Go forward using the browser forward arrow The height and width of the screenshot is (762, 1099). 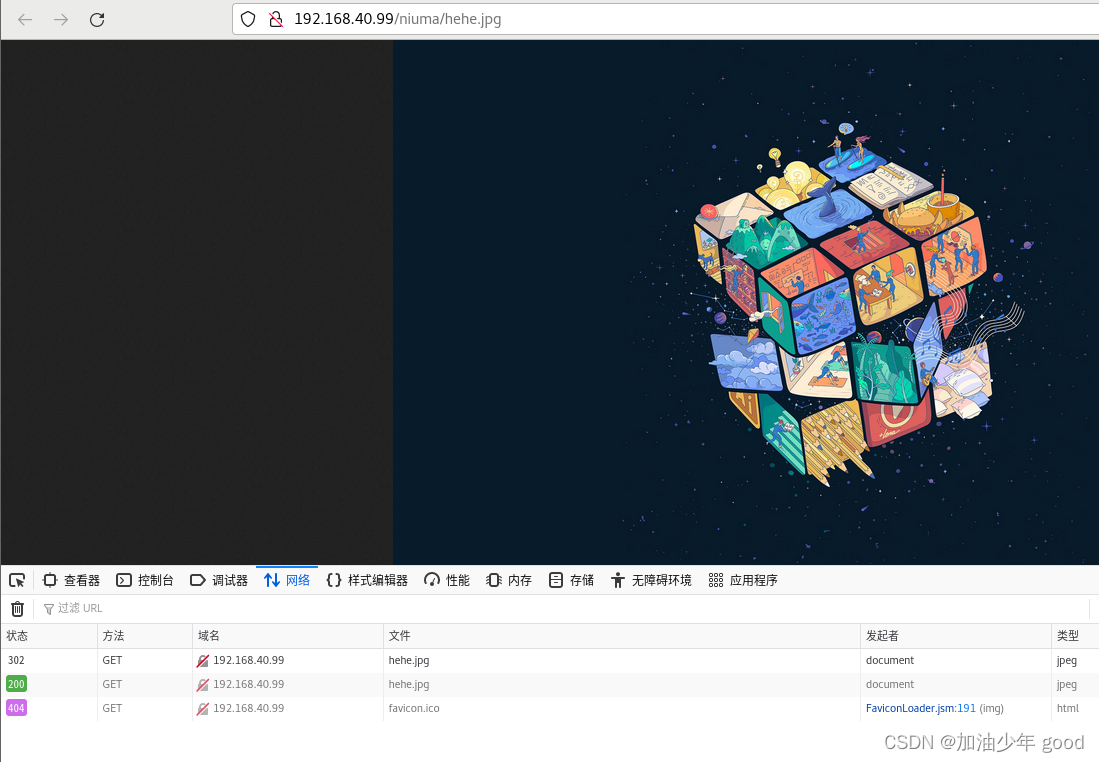[61, 20]
